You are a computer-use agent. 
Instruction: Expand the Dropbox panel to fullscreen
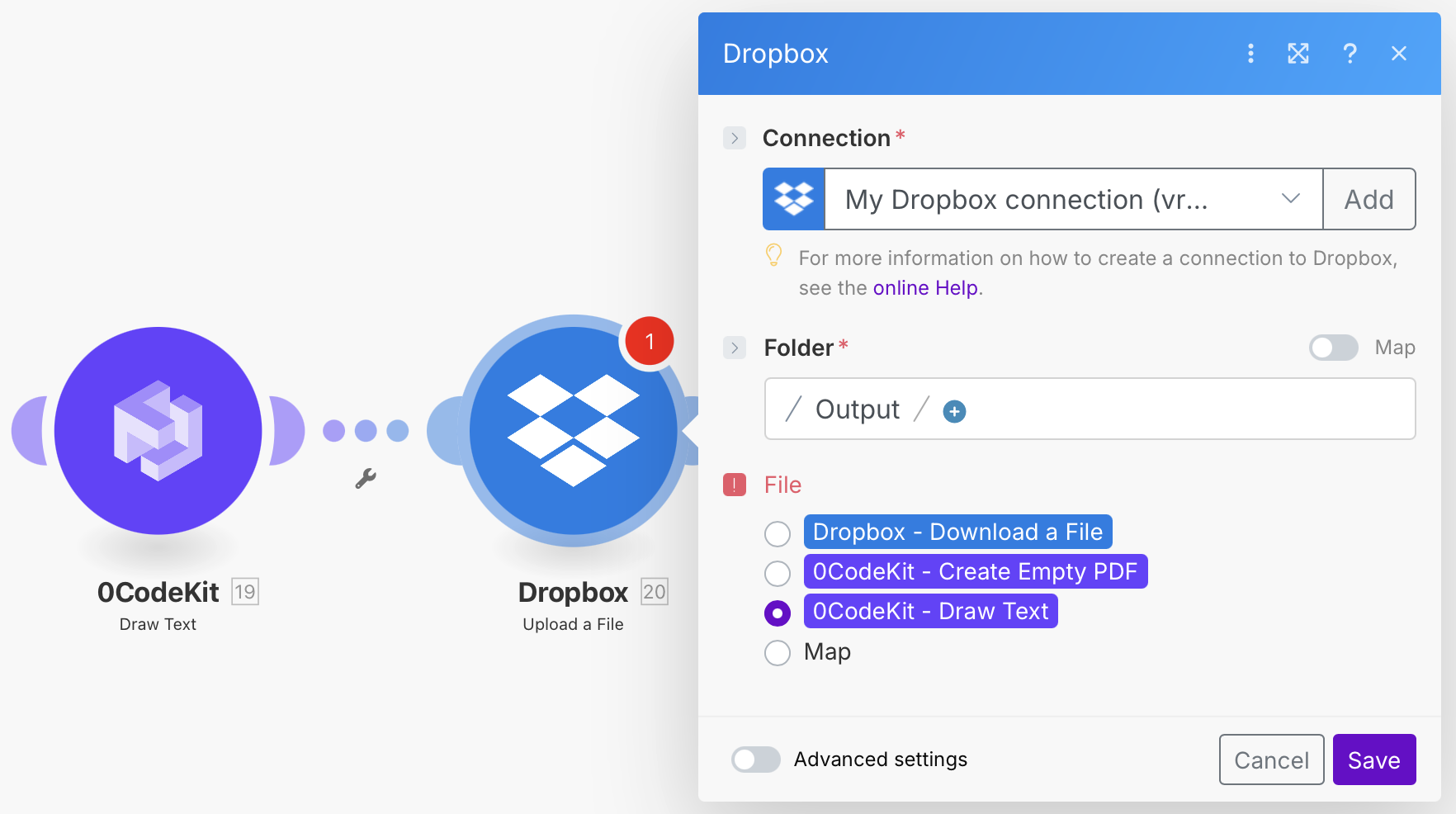click(x=1298, y=54)
